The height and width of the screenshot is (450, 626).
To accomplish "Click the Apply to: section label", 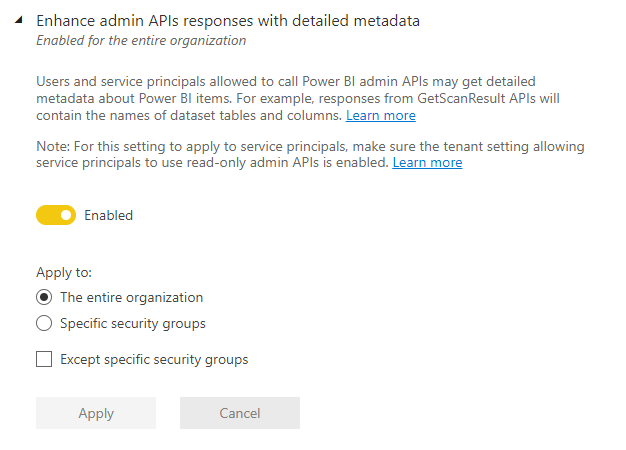I will 64,272.
